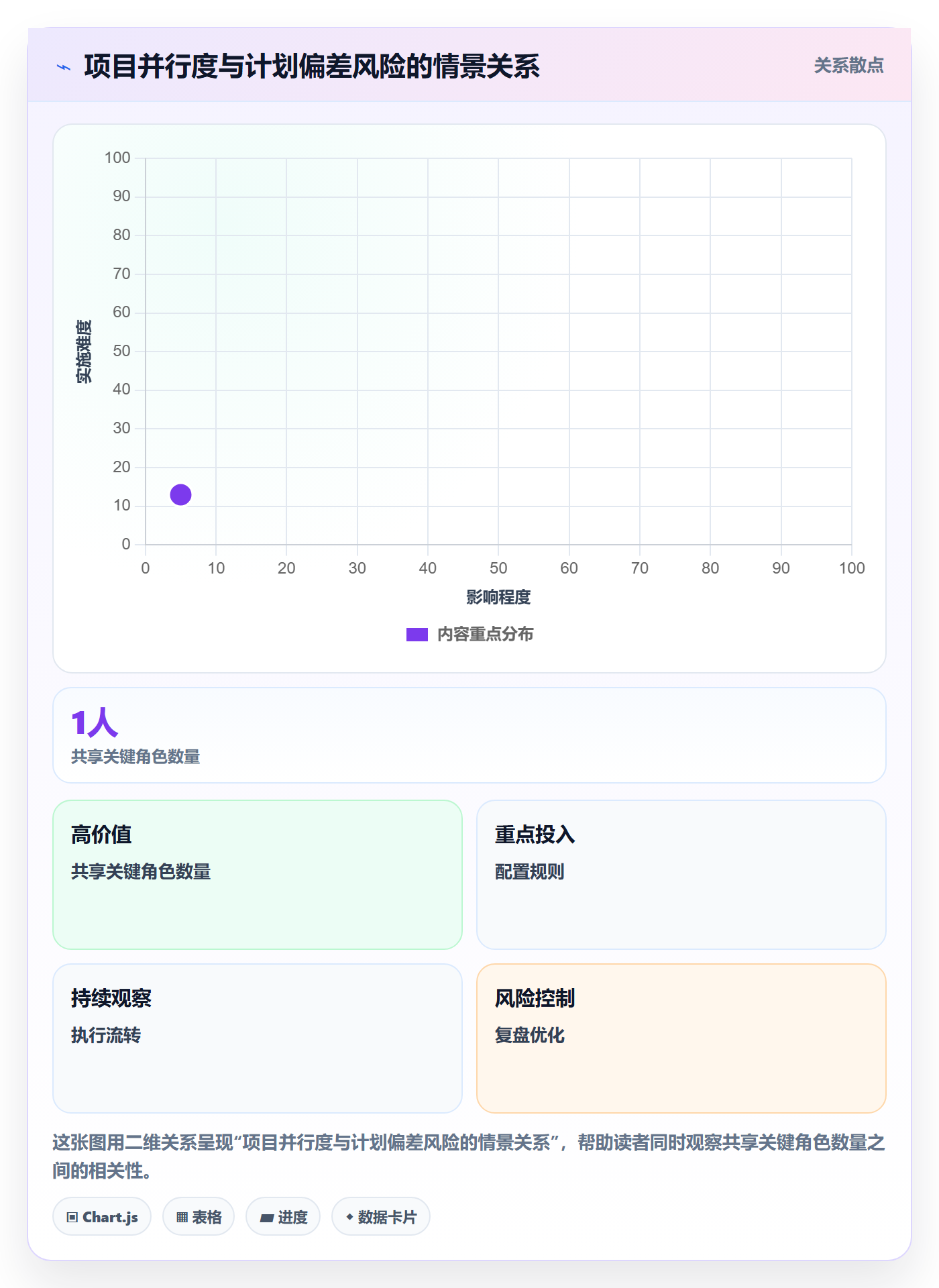The height and width of the screenshot is (1288, 939).
Task: Click the 数据卡片 tag
Action: (381, 1216)
